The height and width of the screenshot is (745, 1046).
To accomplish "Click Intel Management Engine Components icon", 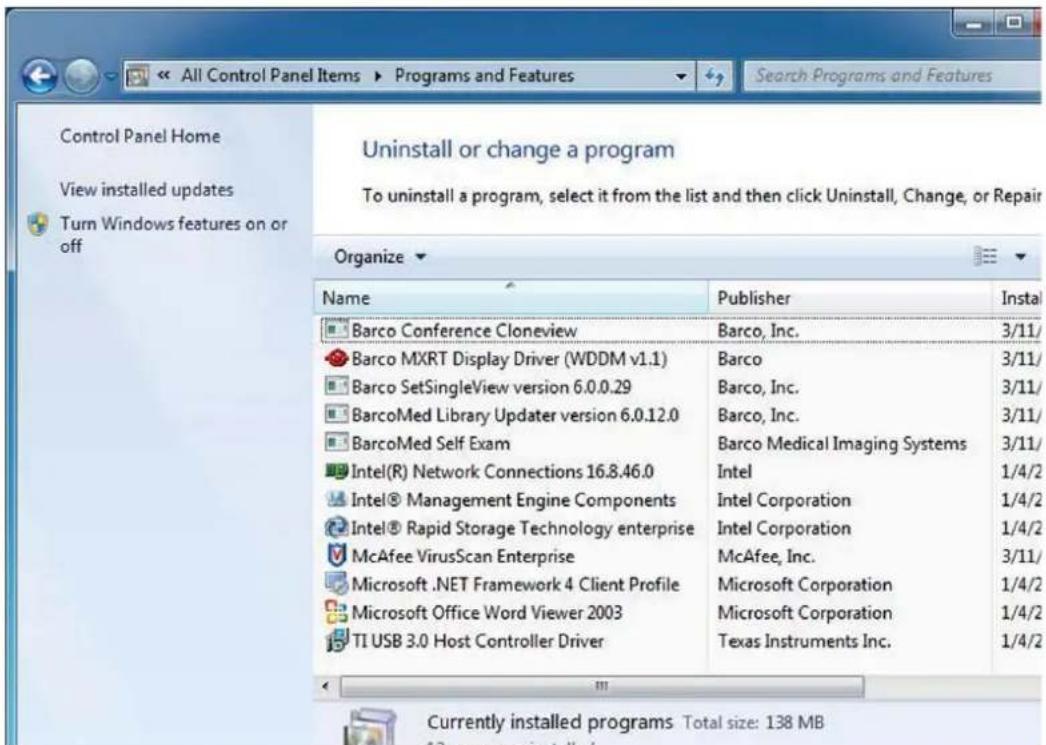I will click(x=336, y=499).
